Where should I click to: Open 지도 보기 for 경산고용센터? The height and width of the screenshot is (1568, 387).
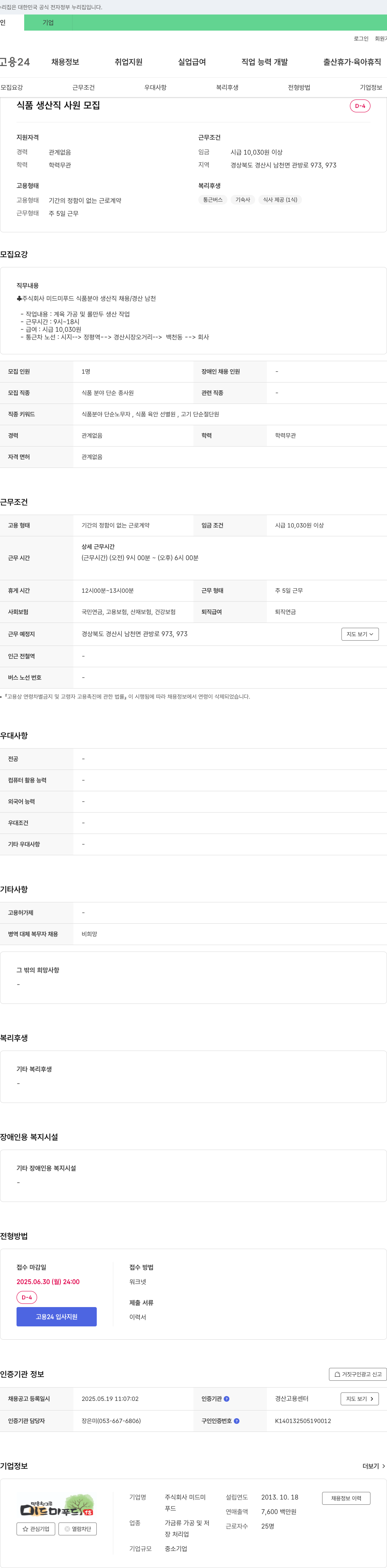point(360,1399)
